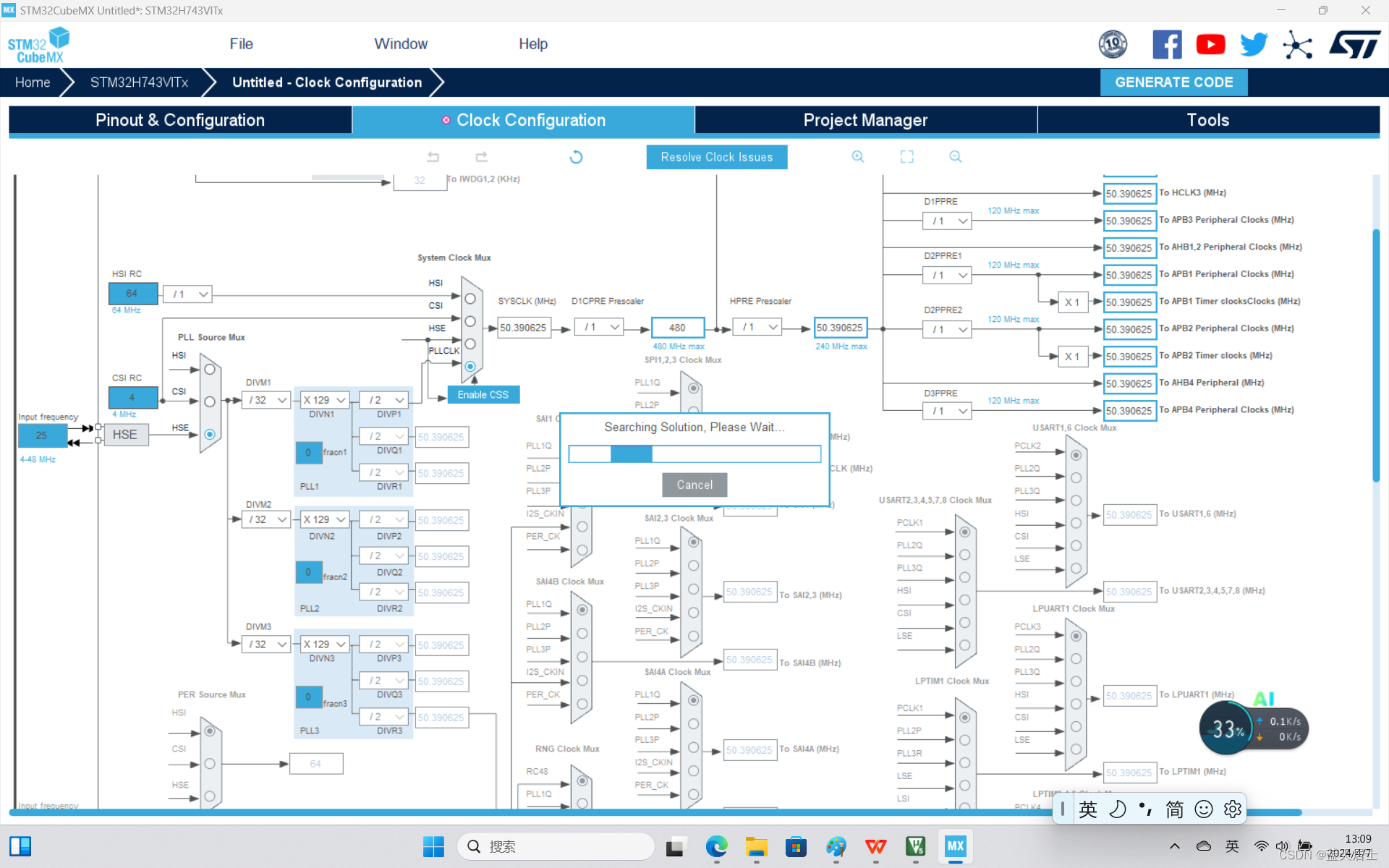
Task: Open the ST Facebook page icon
Action: 1167,45
